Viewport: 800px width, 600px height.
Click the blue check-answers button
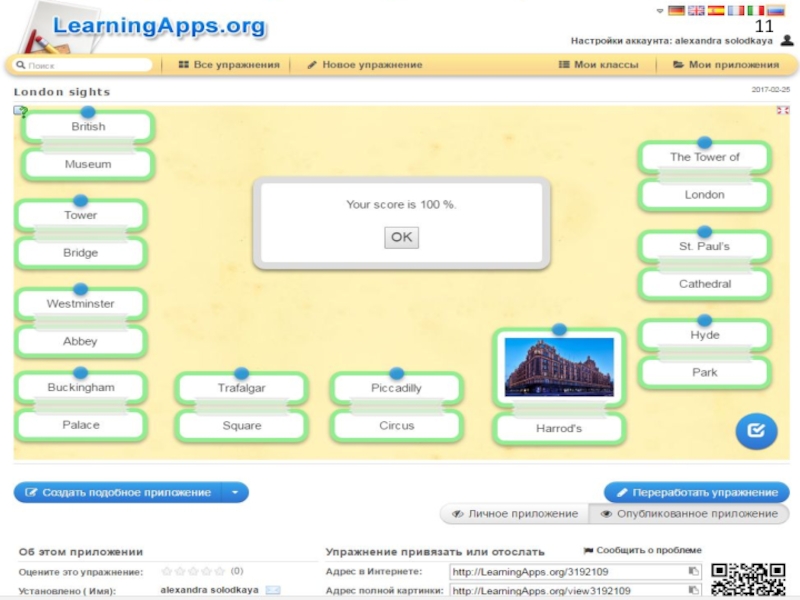pos(756,431)
